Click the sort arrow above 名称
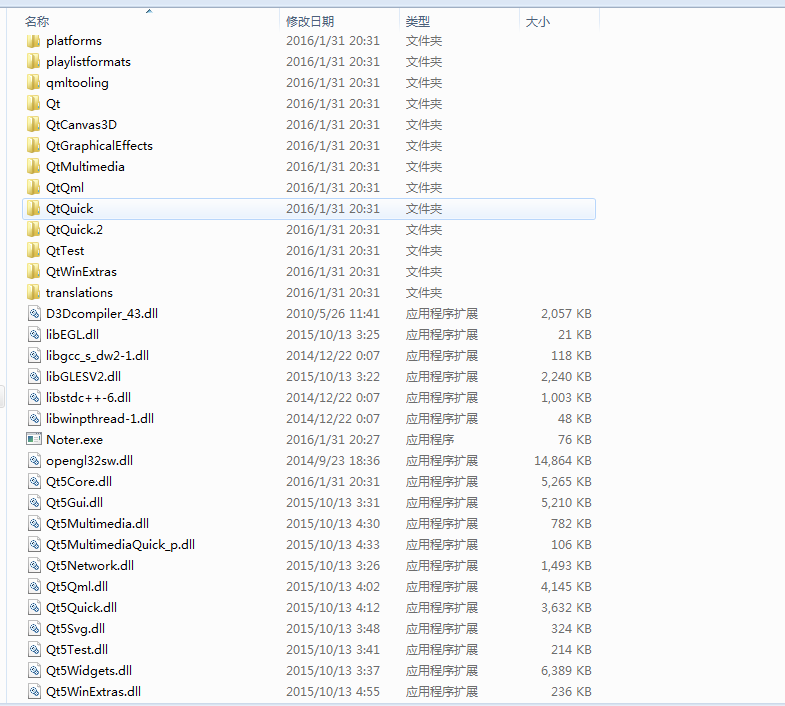The width and height of the screenshot is (785, 706). coord(149,11)
